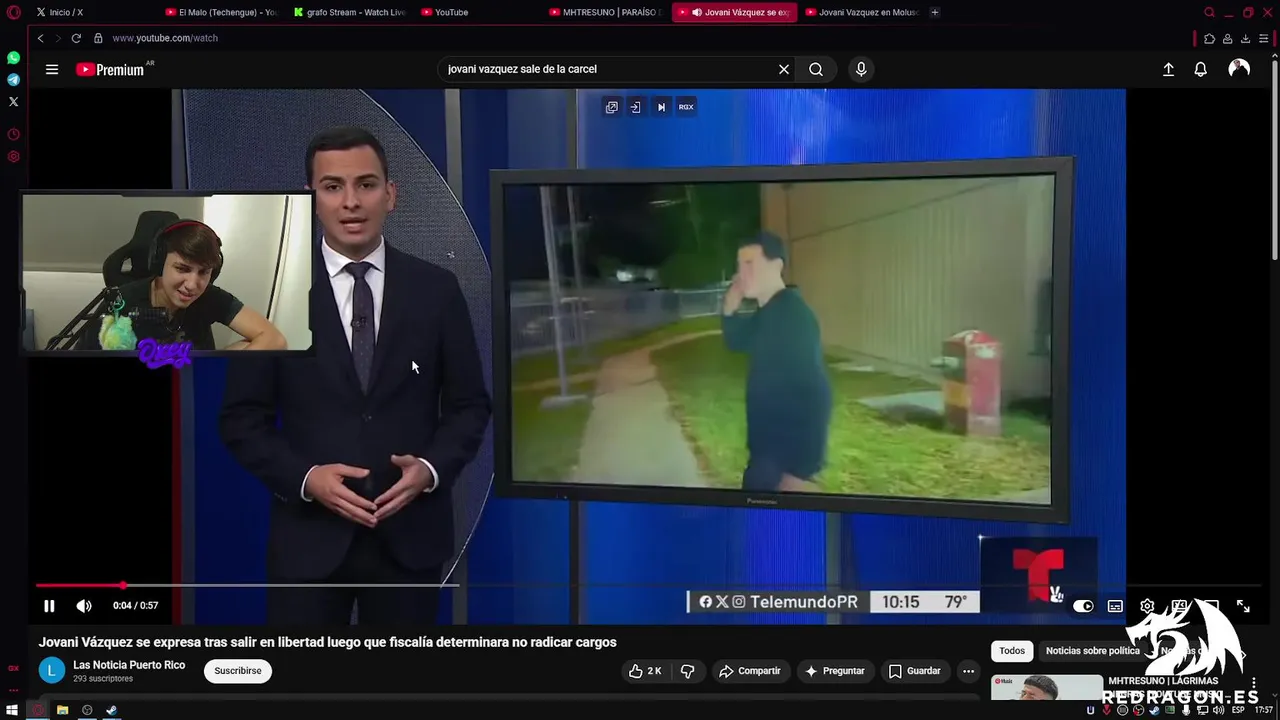Switch to MHTRESUNO | PARAÍSO tab
This screenshot has height=720, width=1280.
(605, 12)
